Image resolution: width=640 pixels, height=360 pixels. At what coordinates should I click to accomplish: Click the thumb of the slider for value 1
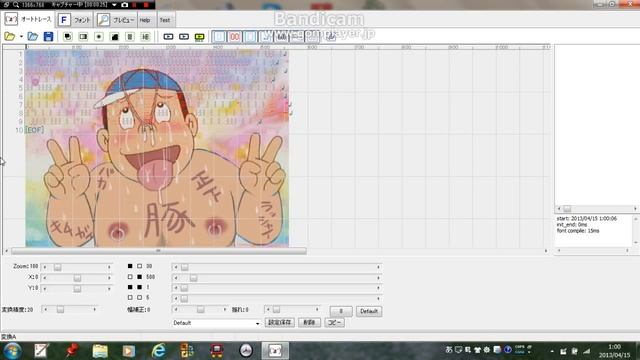pyautogui.click(x=184, y=288)
